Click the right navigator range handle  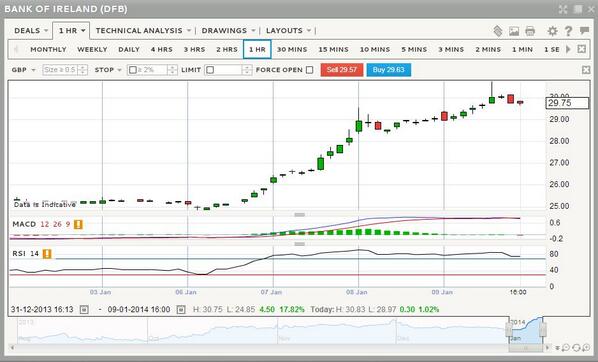(543, 329)
